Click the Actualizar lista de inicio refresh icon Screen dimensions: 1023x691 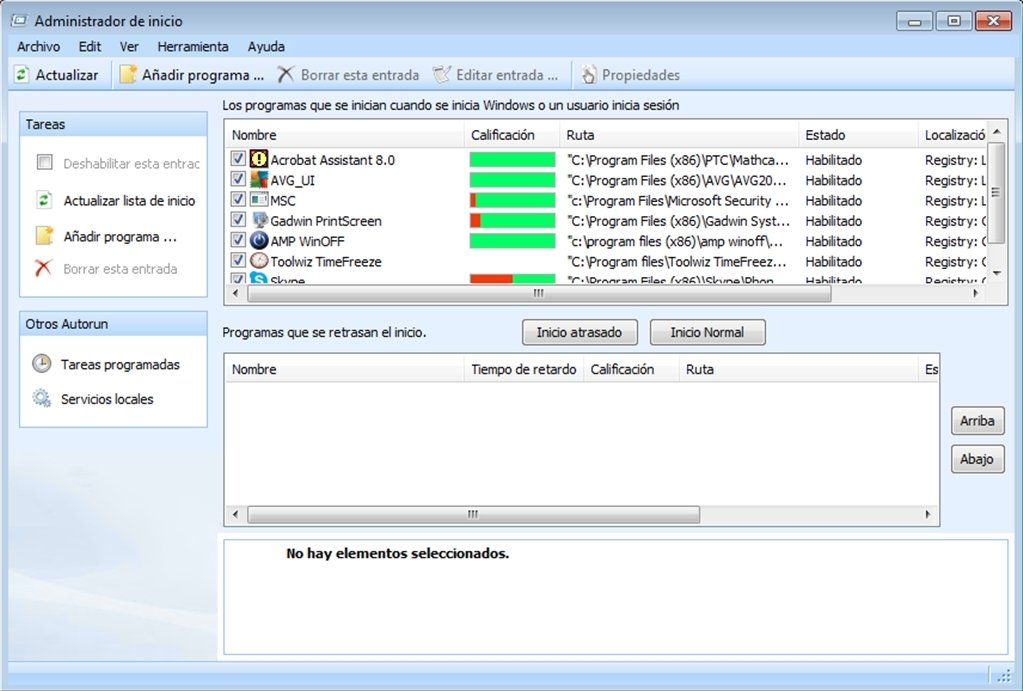point(44,200)
